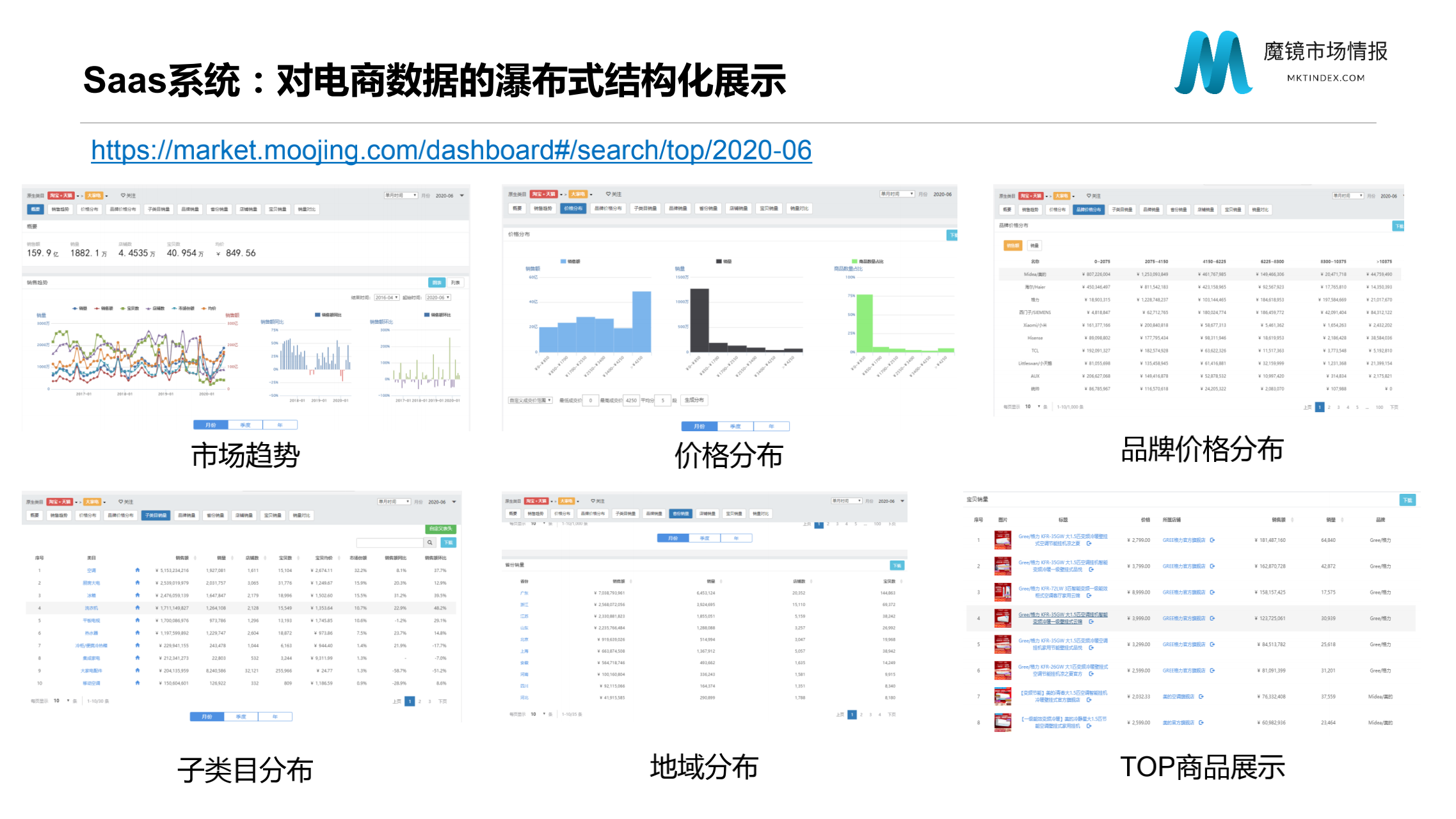The width and height of the screenshot is (1456, 819).
Task: Open external link icon next to first GREE格力官方旗舰店
Action: 1212,540
